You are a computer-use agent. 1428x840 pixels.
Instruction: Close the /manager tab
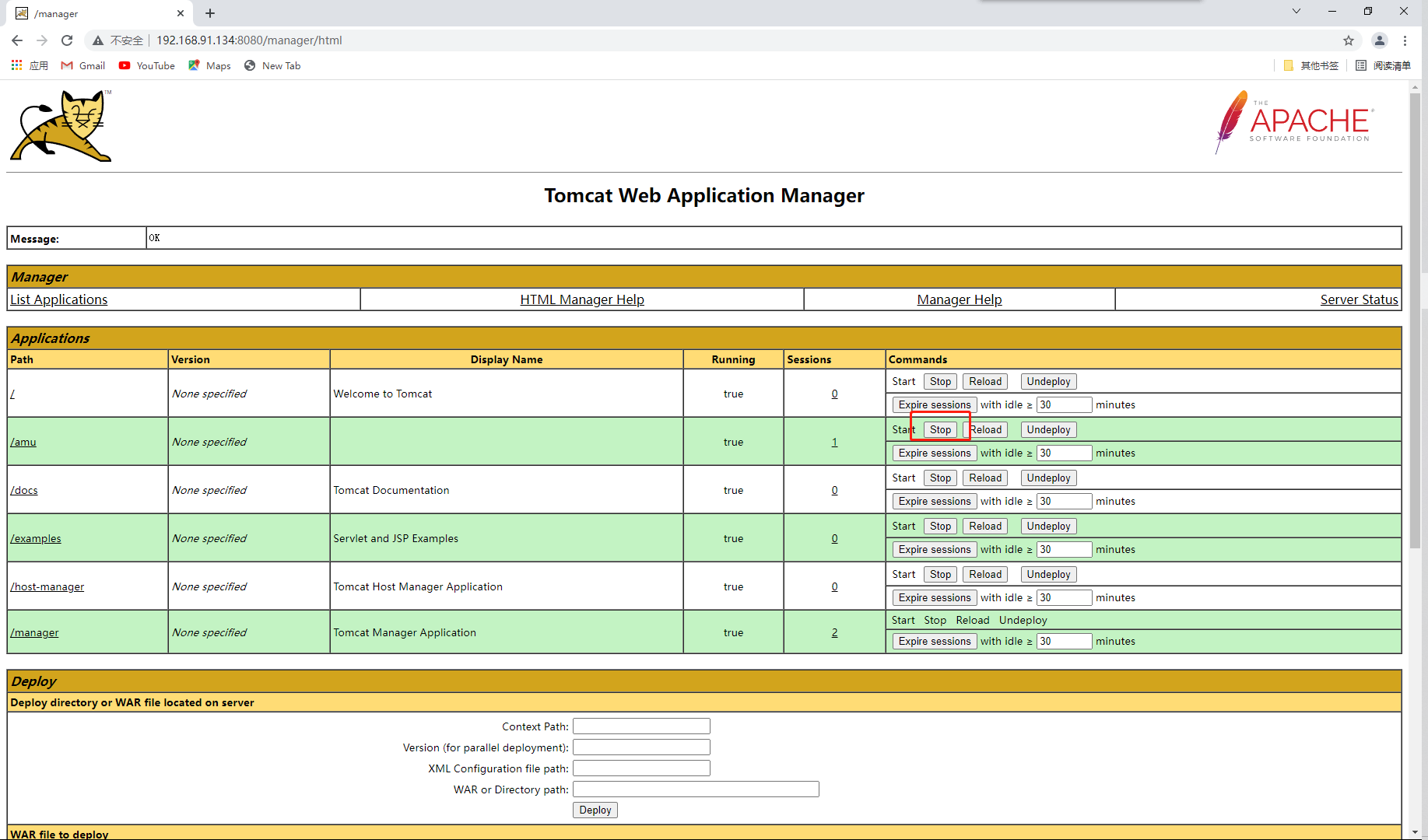[181, 13]
